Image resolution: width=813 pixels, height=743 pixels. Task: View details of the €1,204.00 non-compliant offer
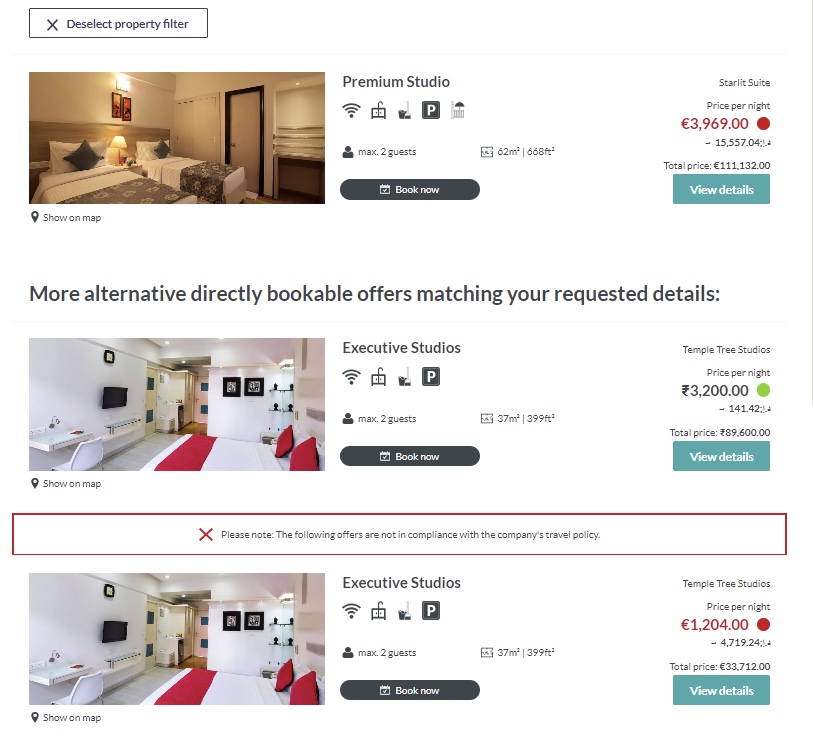[721, 690]
